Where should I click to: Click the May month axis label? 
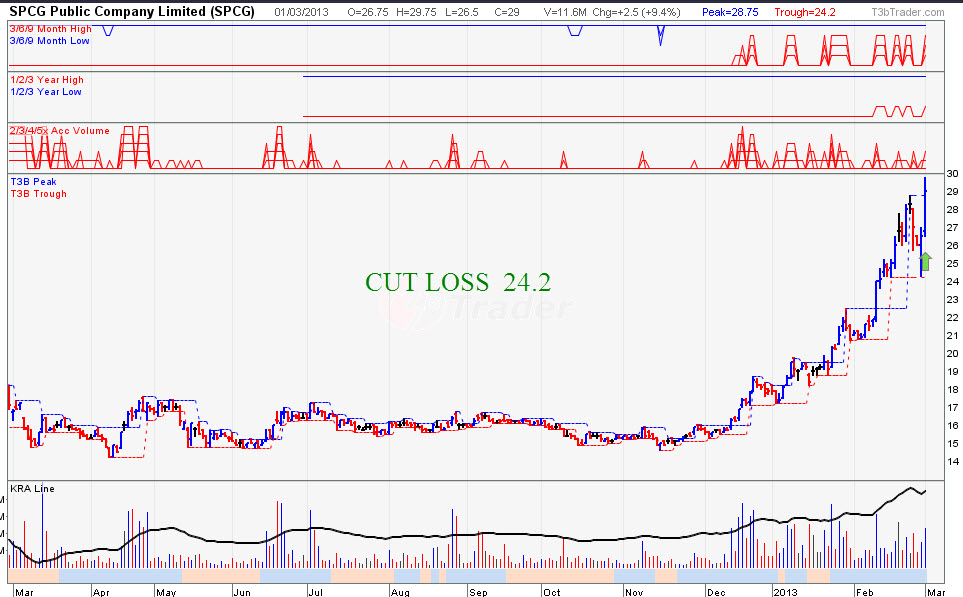point(166,592)
